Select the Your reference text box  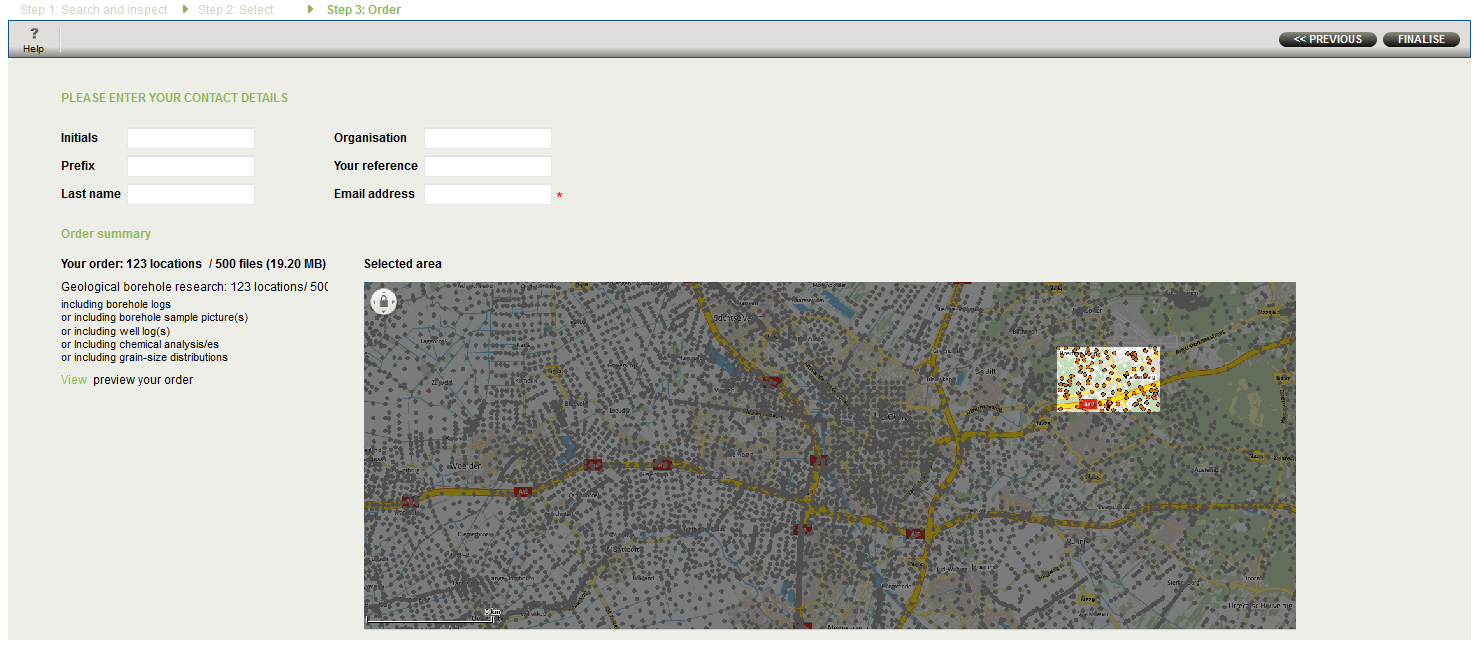click(487, 166)
